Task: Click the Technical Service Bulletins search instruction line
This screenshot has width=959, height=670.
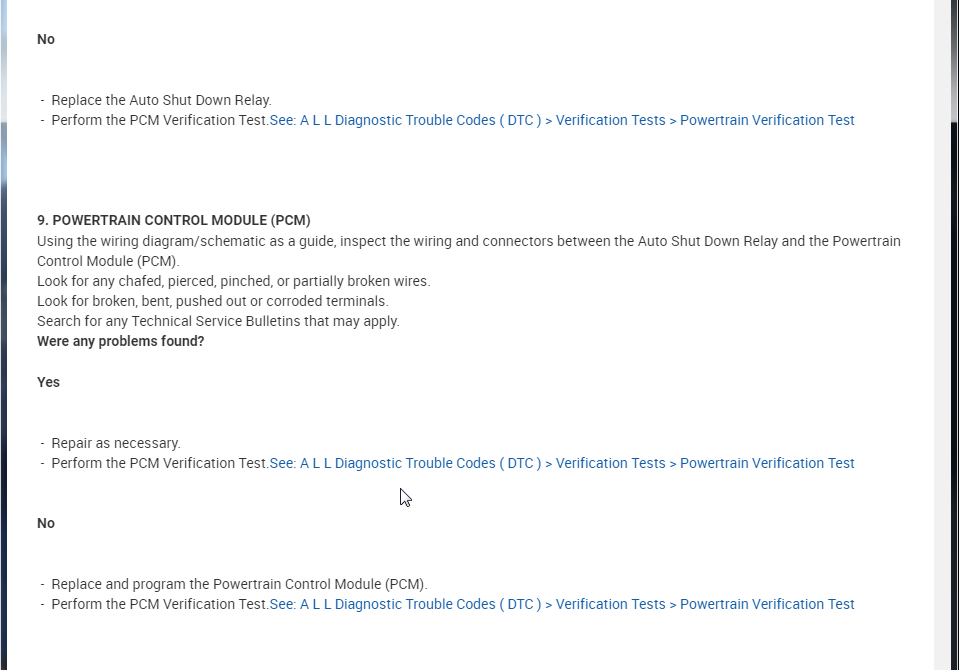Action: (x=218, y=321)
